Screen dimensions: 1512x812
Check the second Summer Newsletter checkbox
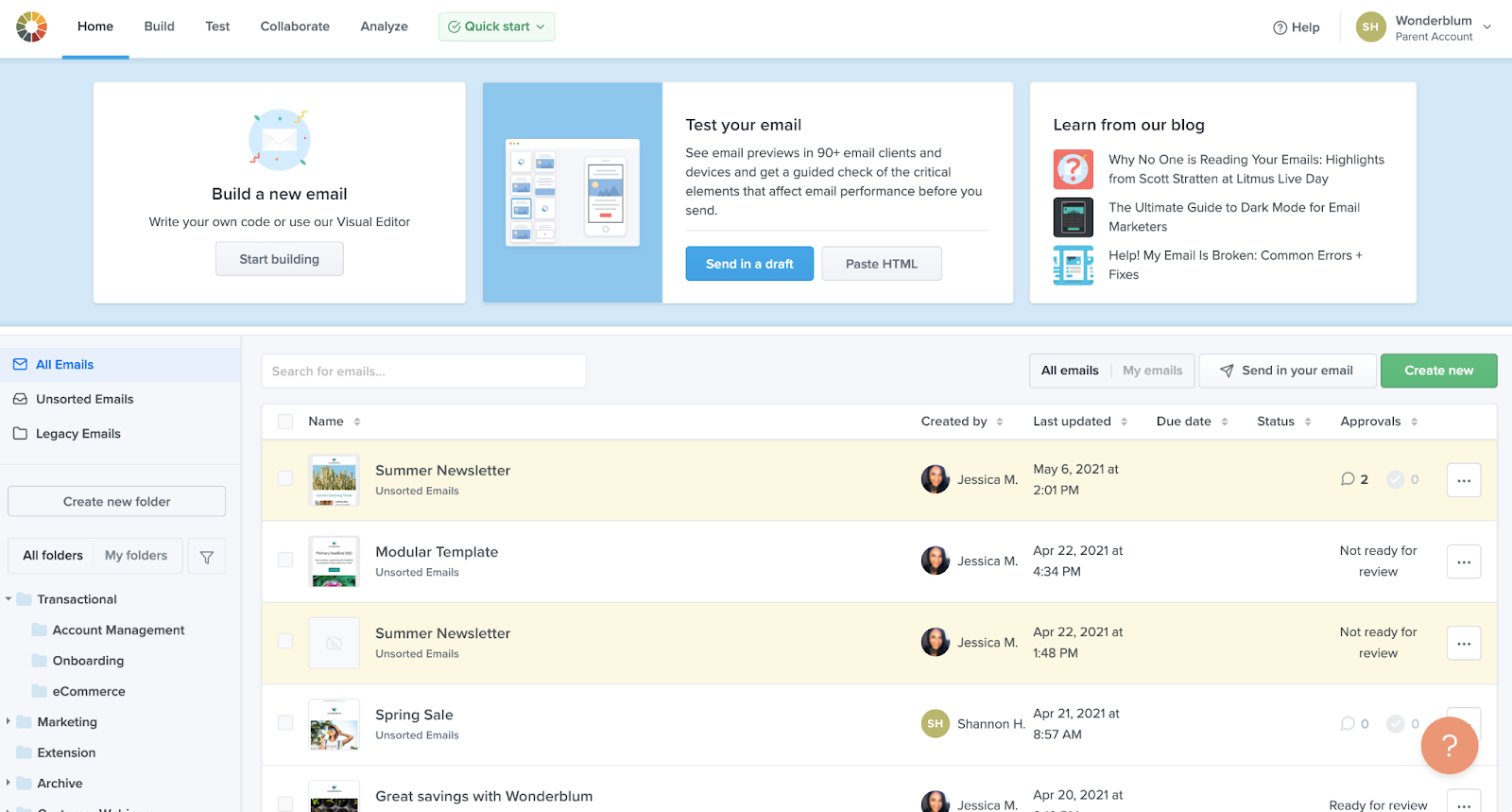[x=285, y=641]
